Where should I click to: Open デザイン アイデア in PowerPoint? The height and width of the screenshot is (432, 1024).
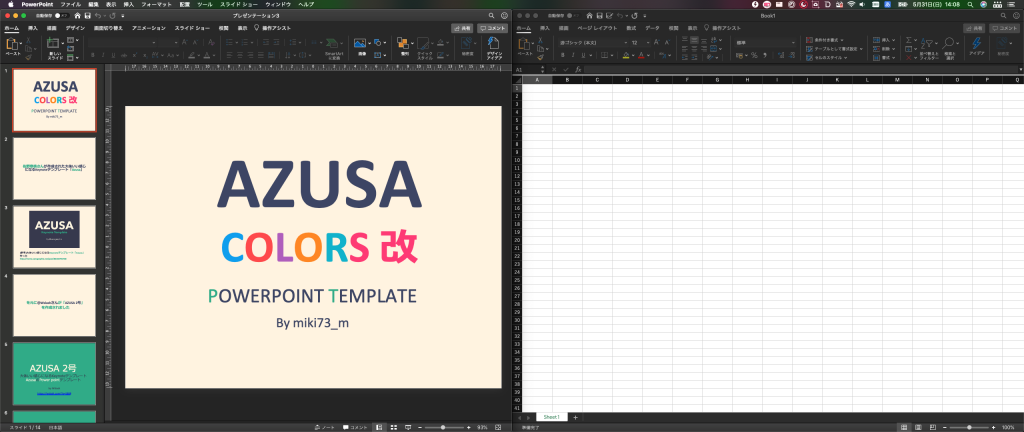494,49
